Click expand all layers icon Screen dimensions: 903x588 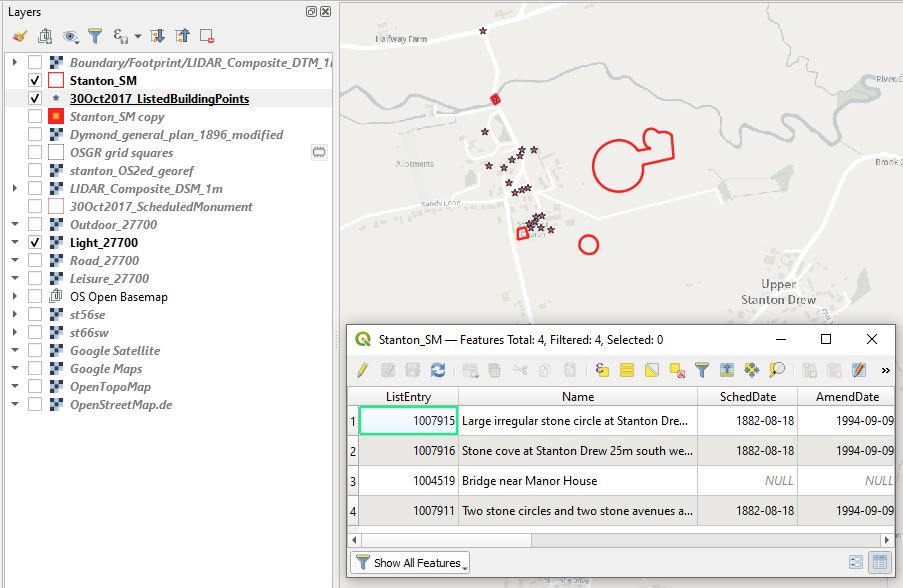click(158, 36)
